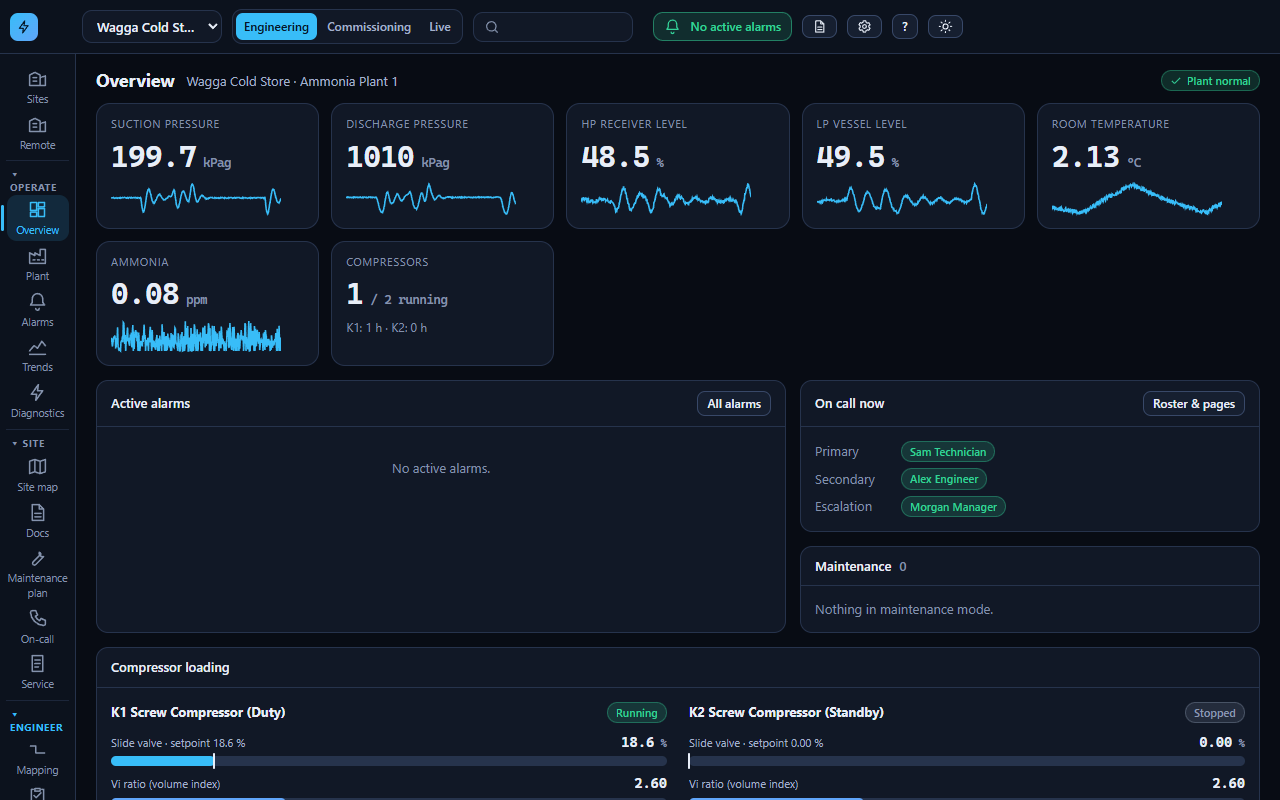Click the K1 slide valve bar

pos(389,761)
